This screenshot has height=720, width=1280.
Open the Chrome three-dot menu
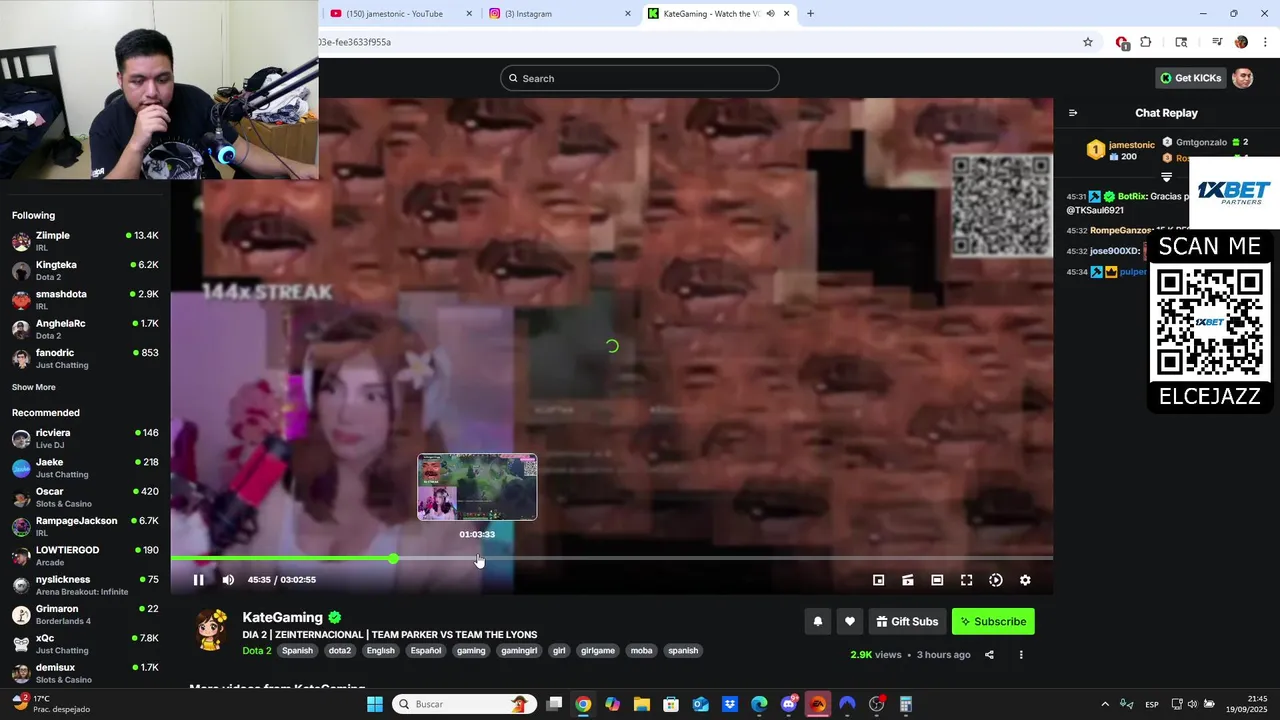point(1265,42)
